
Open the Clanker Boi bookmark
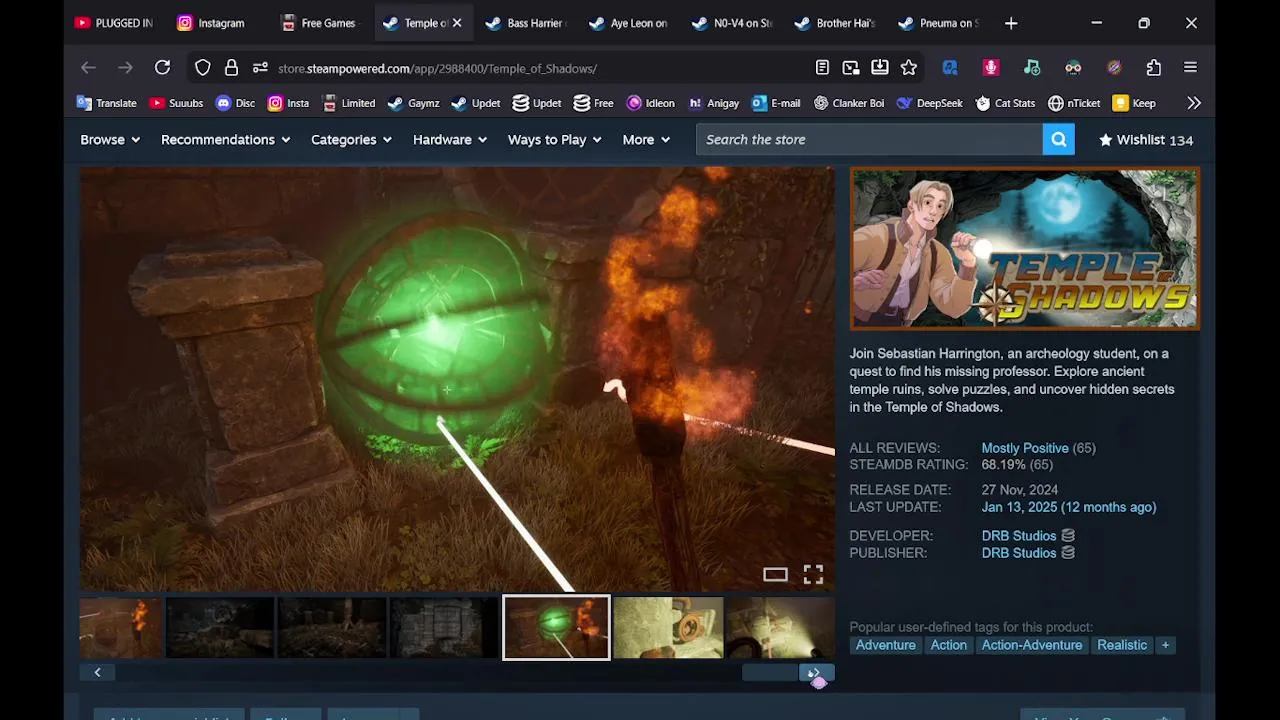click(x=849, y=103)
